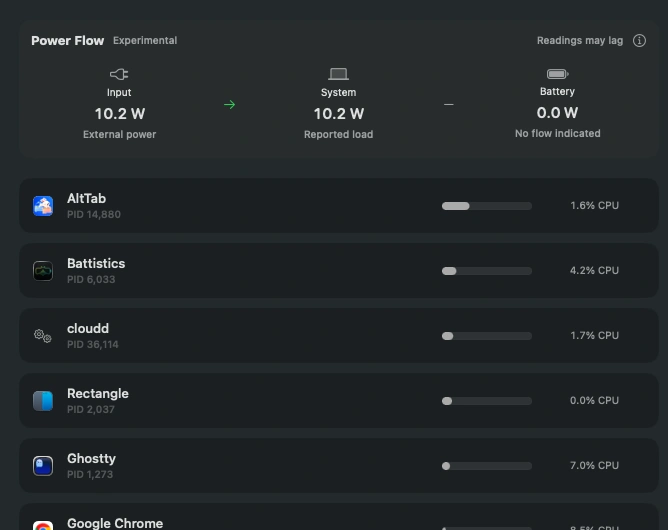Click the System laptop icon
Image resolution: width=668 pixels, height=530 pixels.
coord(338,74)
